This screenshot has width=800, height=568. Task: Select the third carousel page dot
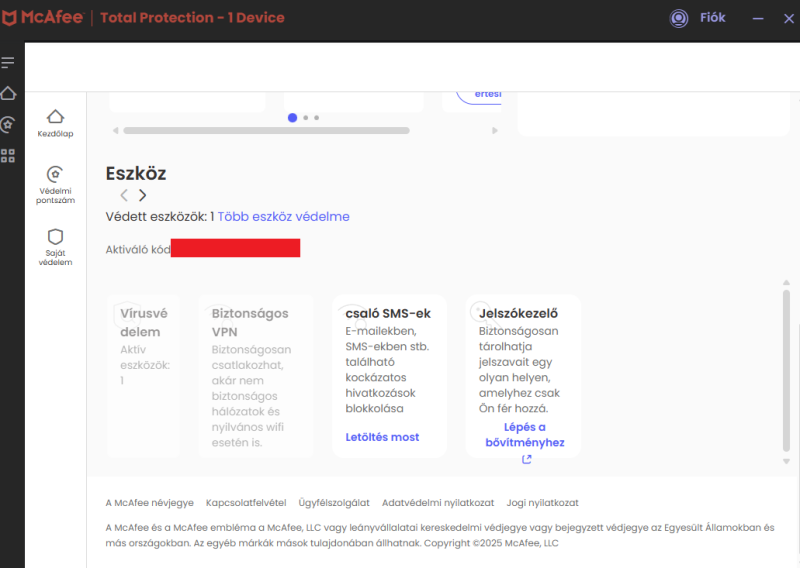[x=317, y=118]
